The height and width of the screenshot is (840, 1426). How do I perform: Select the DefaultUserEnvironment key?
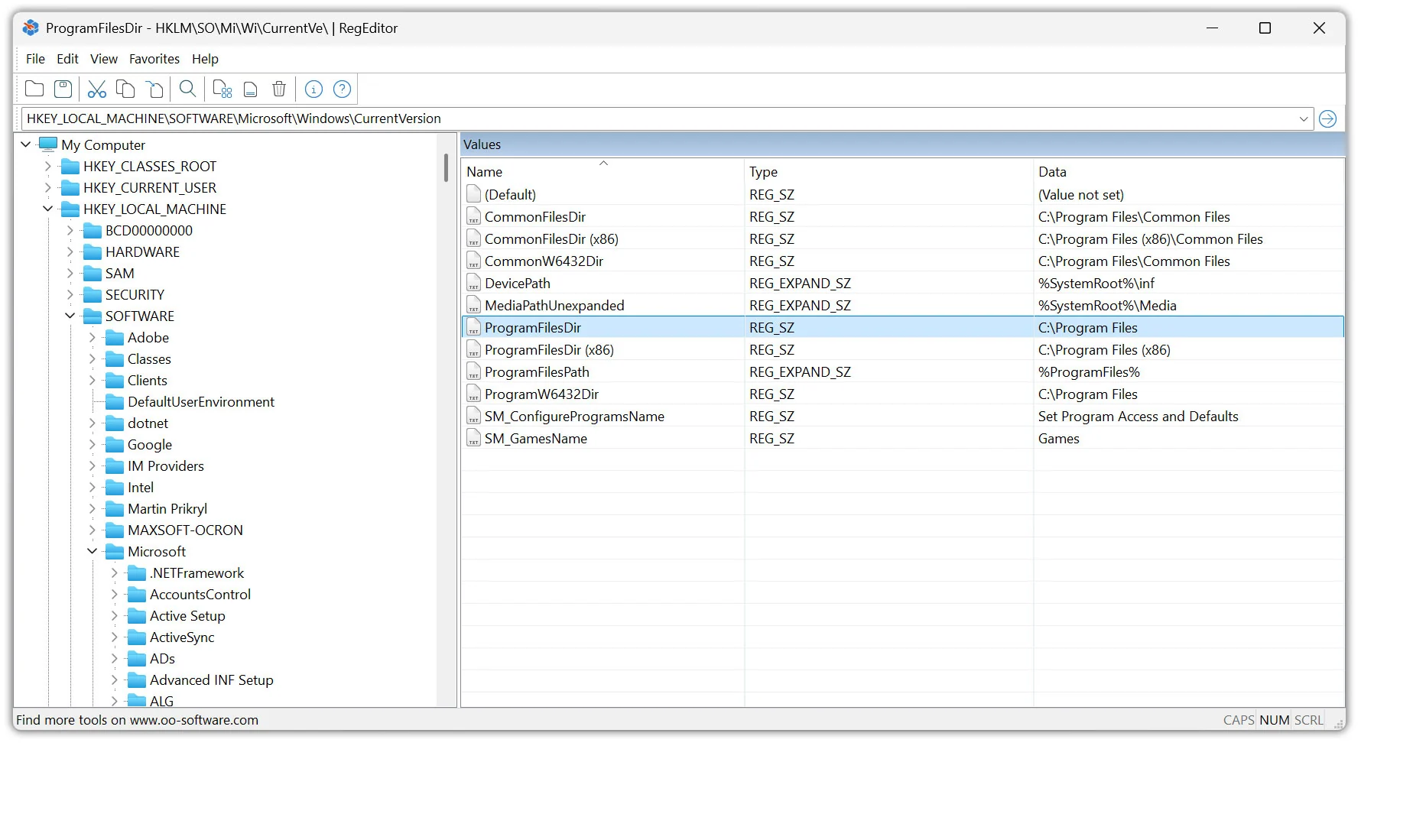click(201, 401)
